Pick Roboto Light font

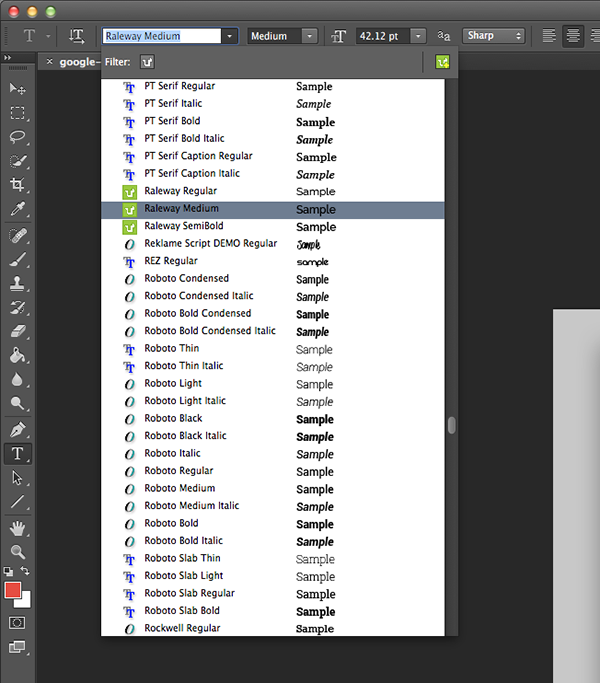[x=273, y=383]
